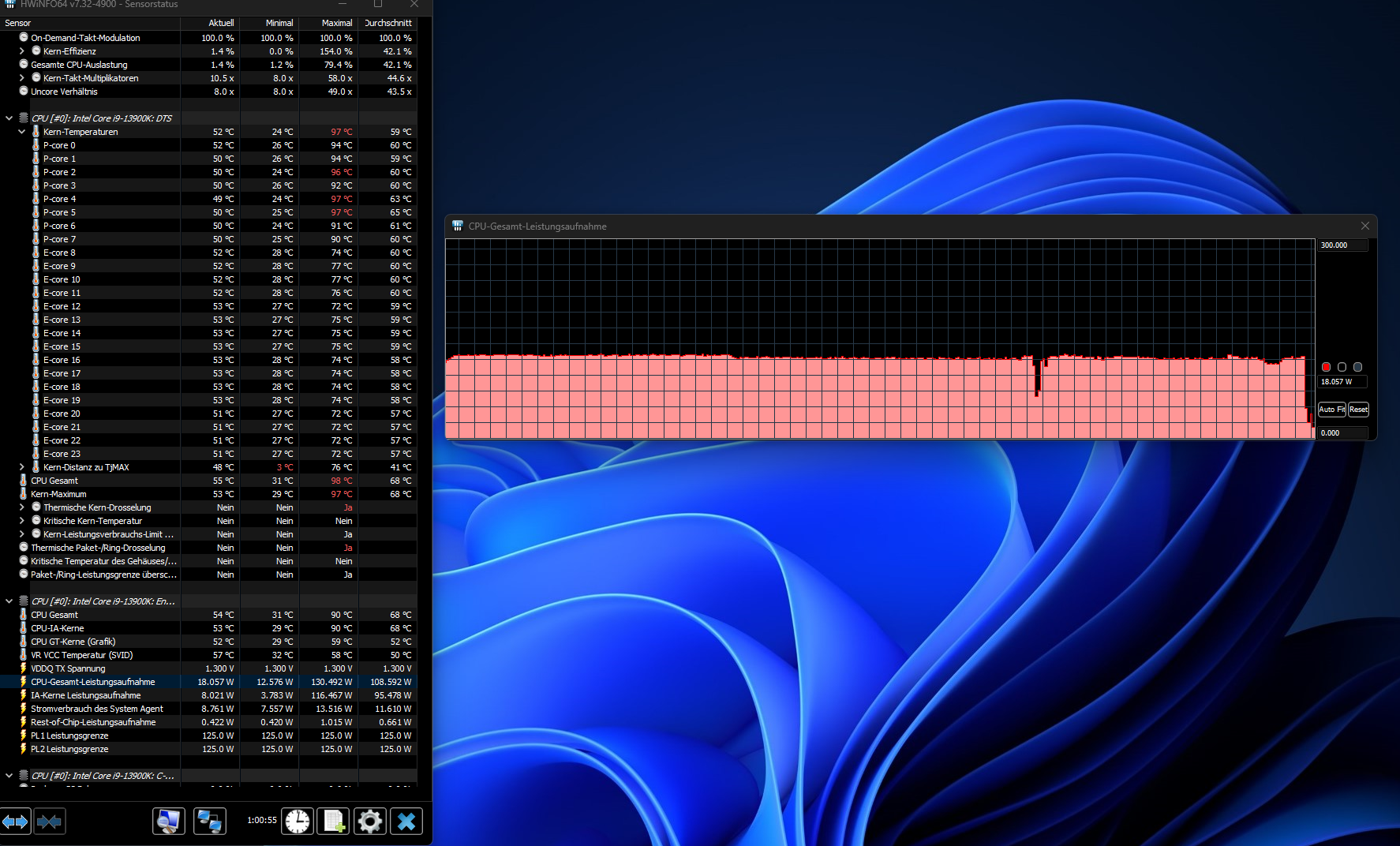Open remote monitoring with the networked-screens icon

tap(209, 821)
